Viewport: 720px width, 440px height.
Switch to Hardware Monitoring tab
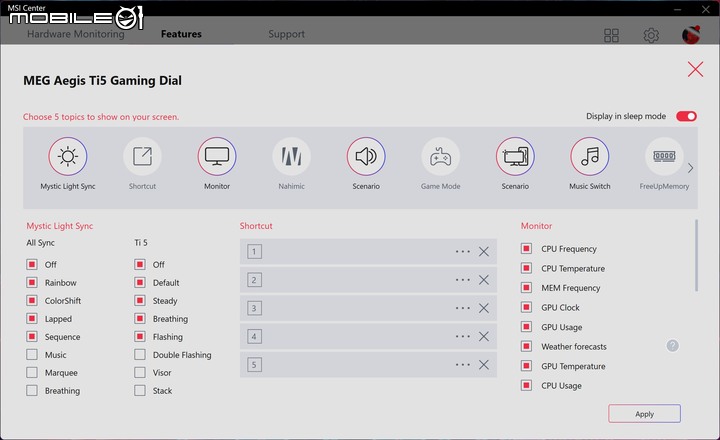[x=76, y=34]
